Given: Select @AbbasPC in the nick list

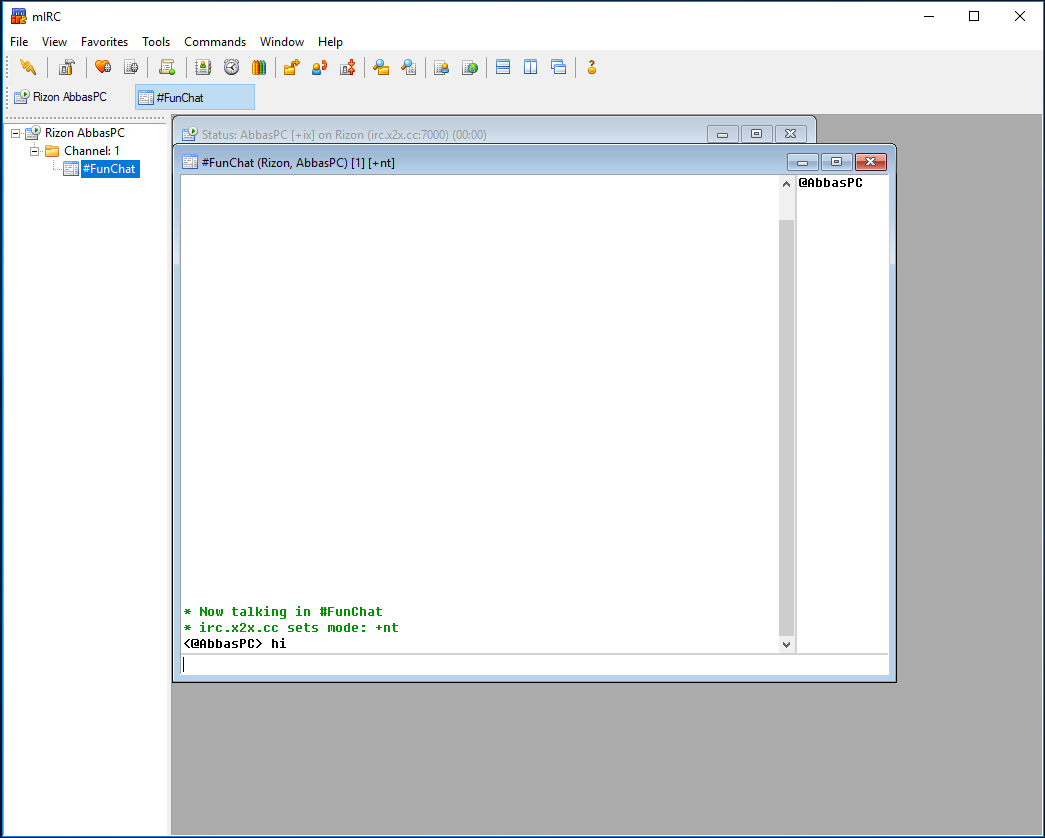Looking at the screenshot, I should click(x=830, y=183).
